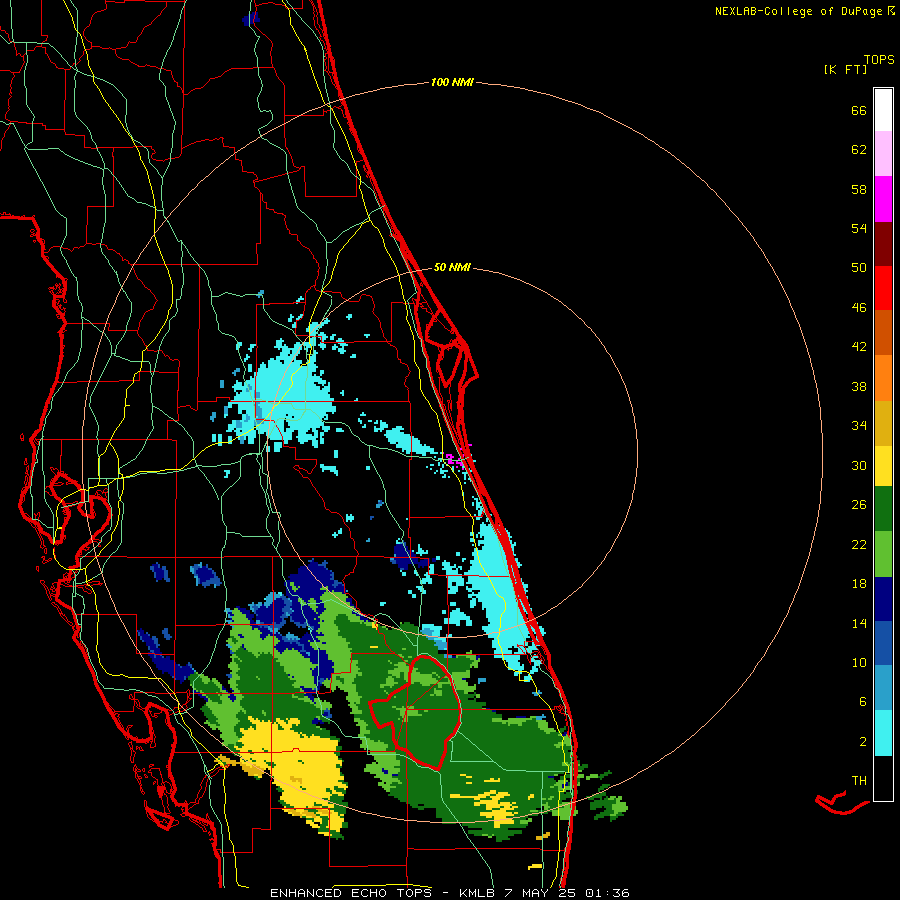Image resolution: width=900 pixels, height=900 pixels.
Task: Click the legend value 38
Action: pyautogui.click(x=859, y=387)
